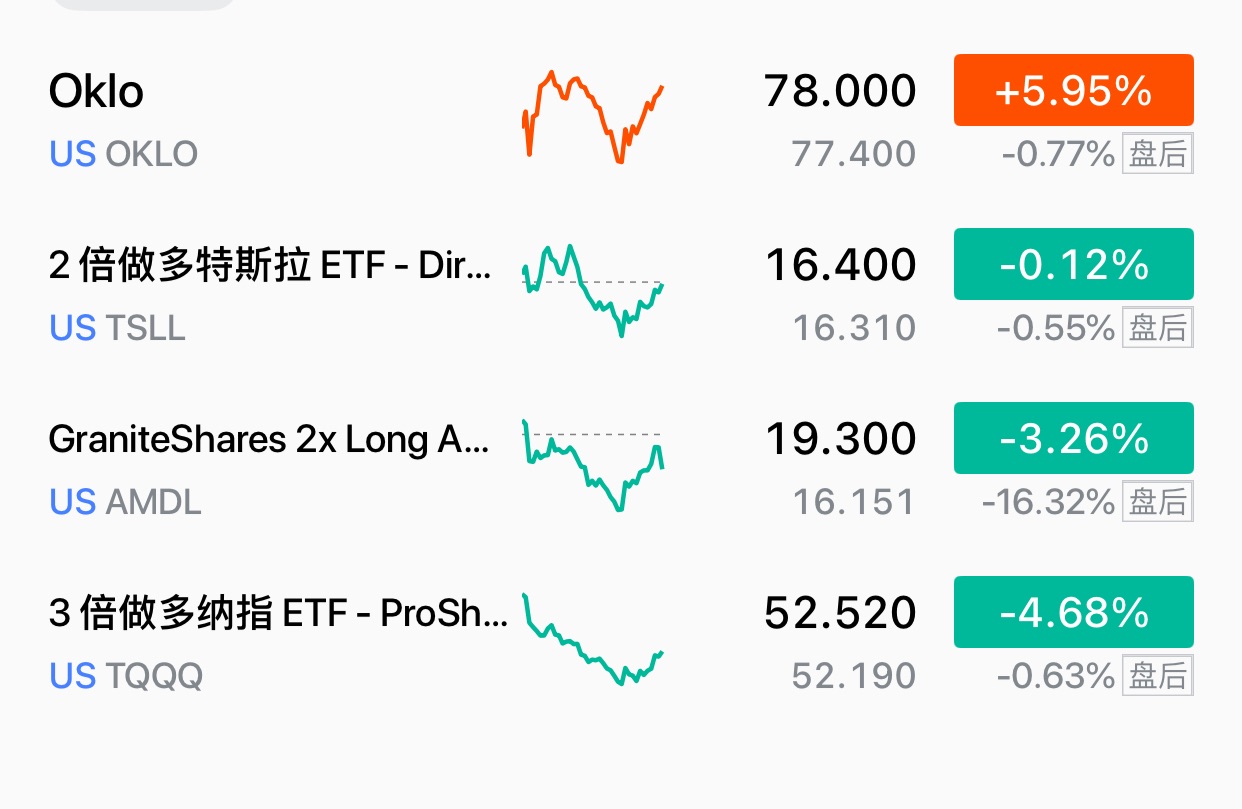The width and height of the screenshot is (1242, 809).
Task: Open the Oklo stock row
Action: 97,92
